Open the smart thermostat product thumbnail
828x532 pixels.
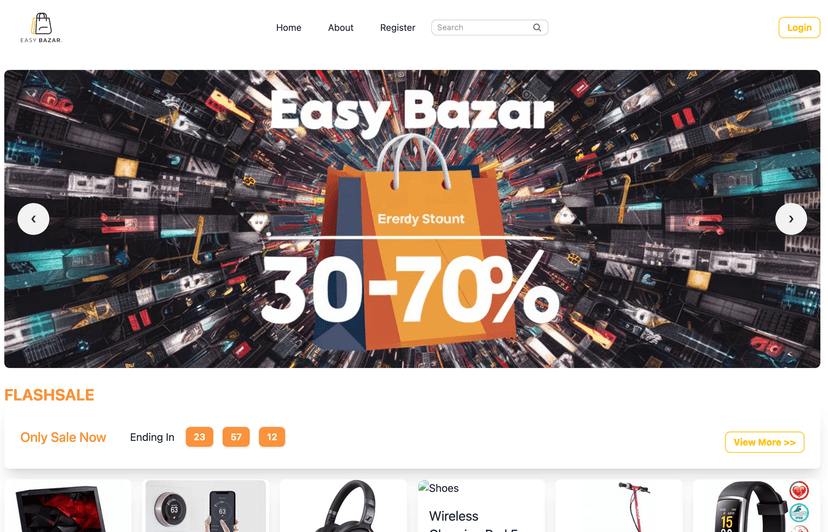pyautogui.click(x=205, y=506)
